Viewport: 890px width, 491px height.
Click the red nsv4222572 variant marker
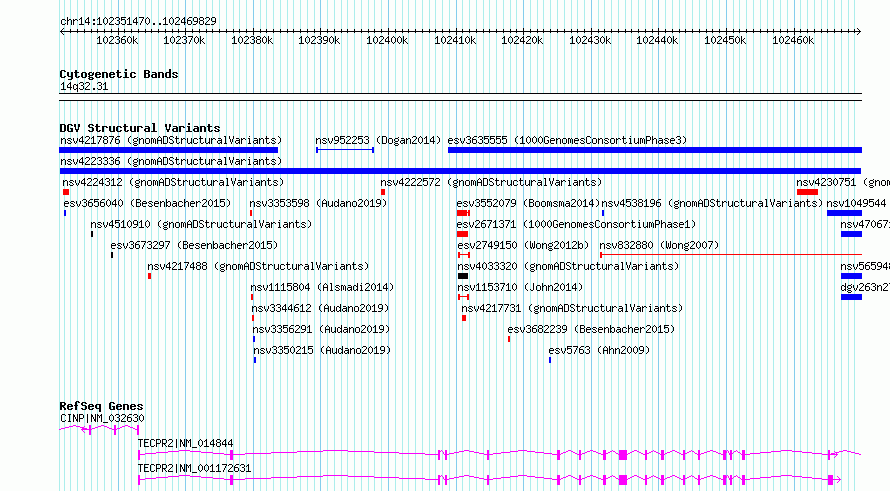383,192
